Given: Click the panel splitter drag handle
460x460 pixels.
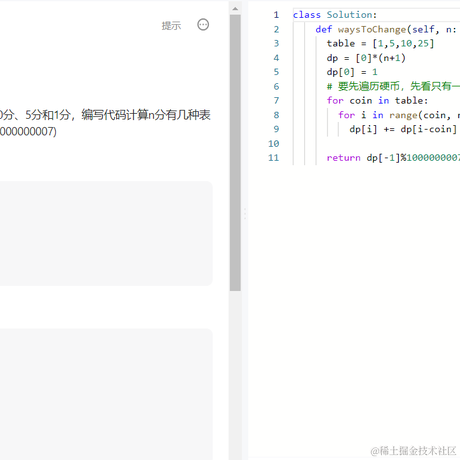Looking at the screenshot, I should coord(245,214).
